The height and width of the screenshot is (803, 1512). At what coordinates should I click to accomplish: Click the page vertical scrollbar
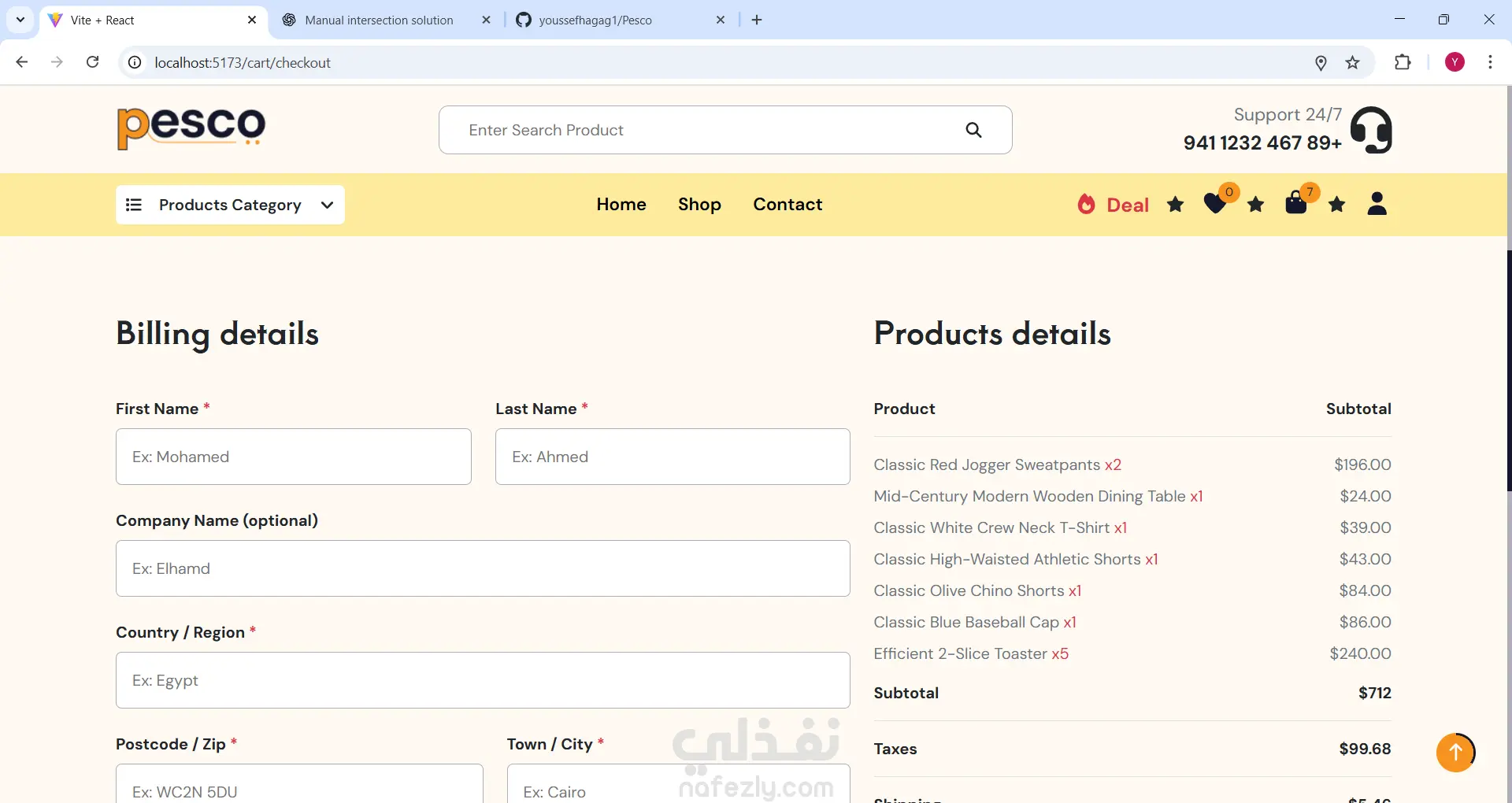pyautogui.click(x=1509, y=370)
